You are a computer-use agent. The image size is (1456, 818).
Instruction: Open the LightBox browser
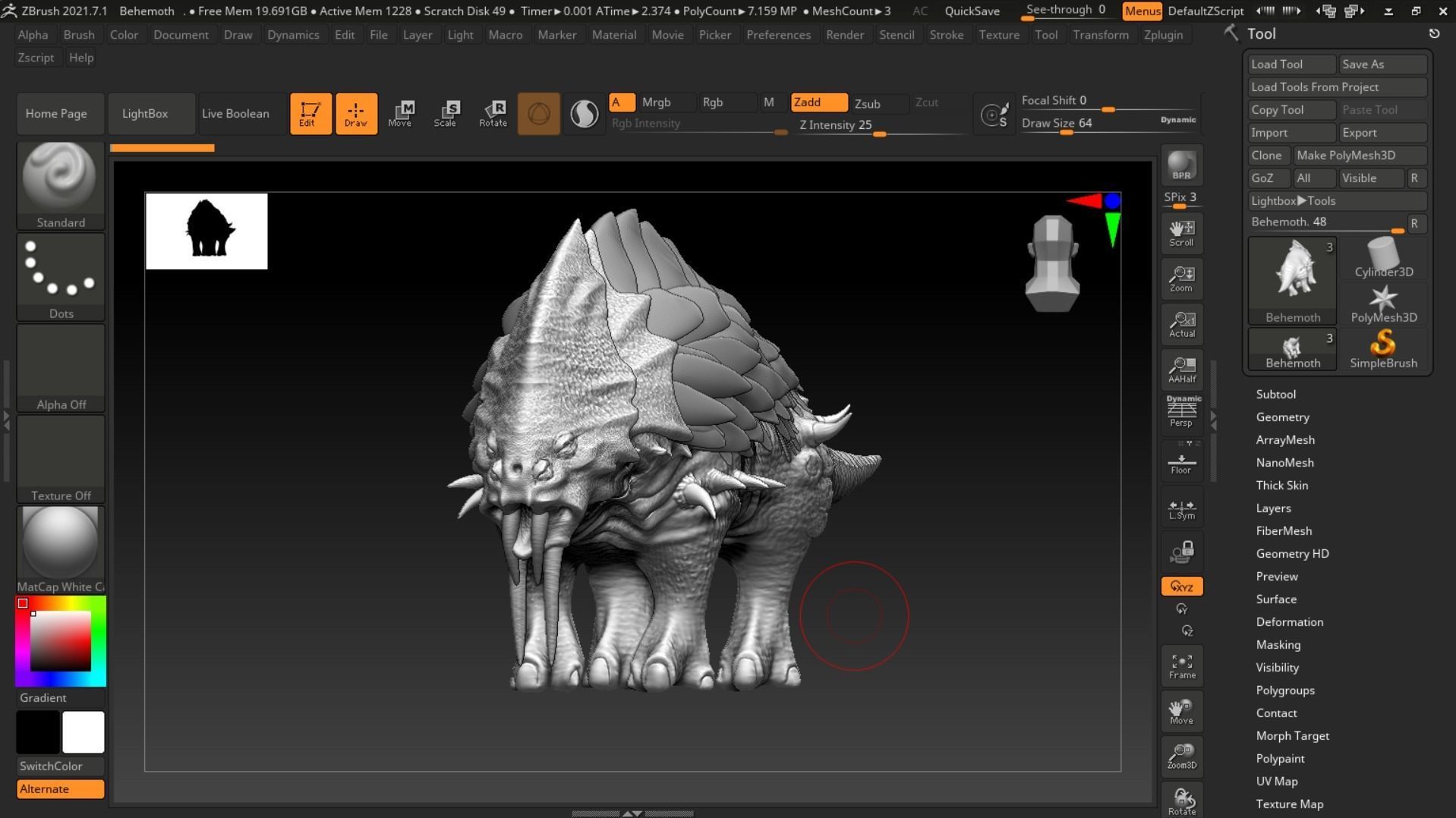pyautogui.click(x=152, y=114)
